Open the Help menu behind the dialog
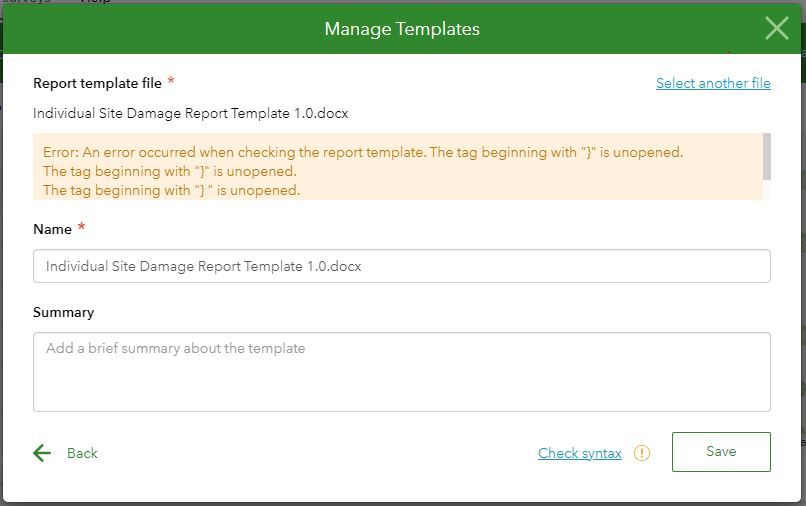The width and height of the screenshot is (806, 506). (96, 1)
